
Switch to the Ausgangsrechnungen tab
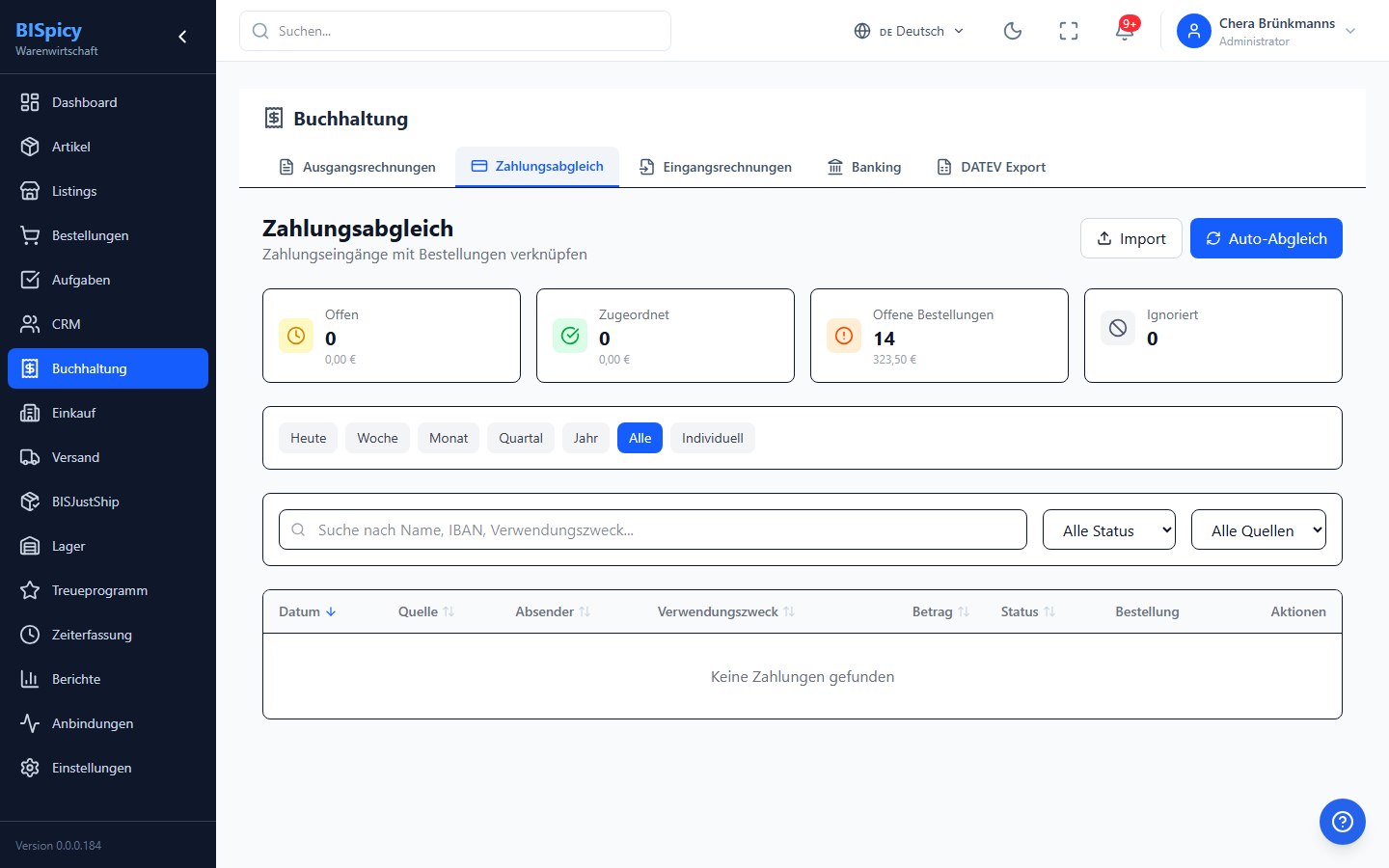click(x=357, y=167)
